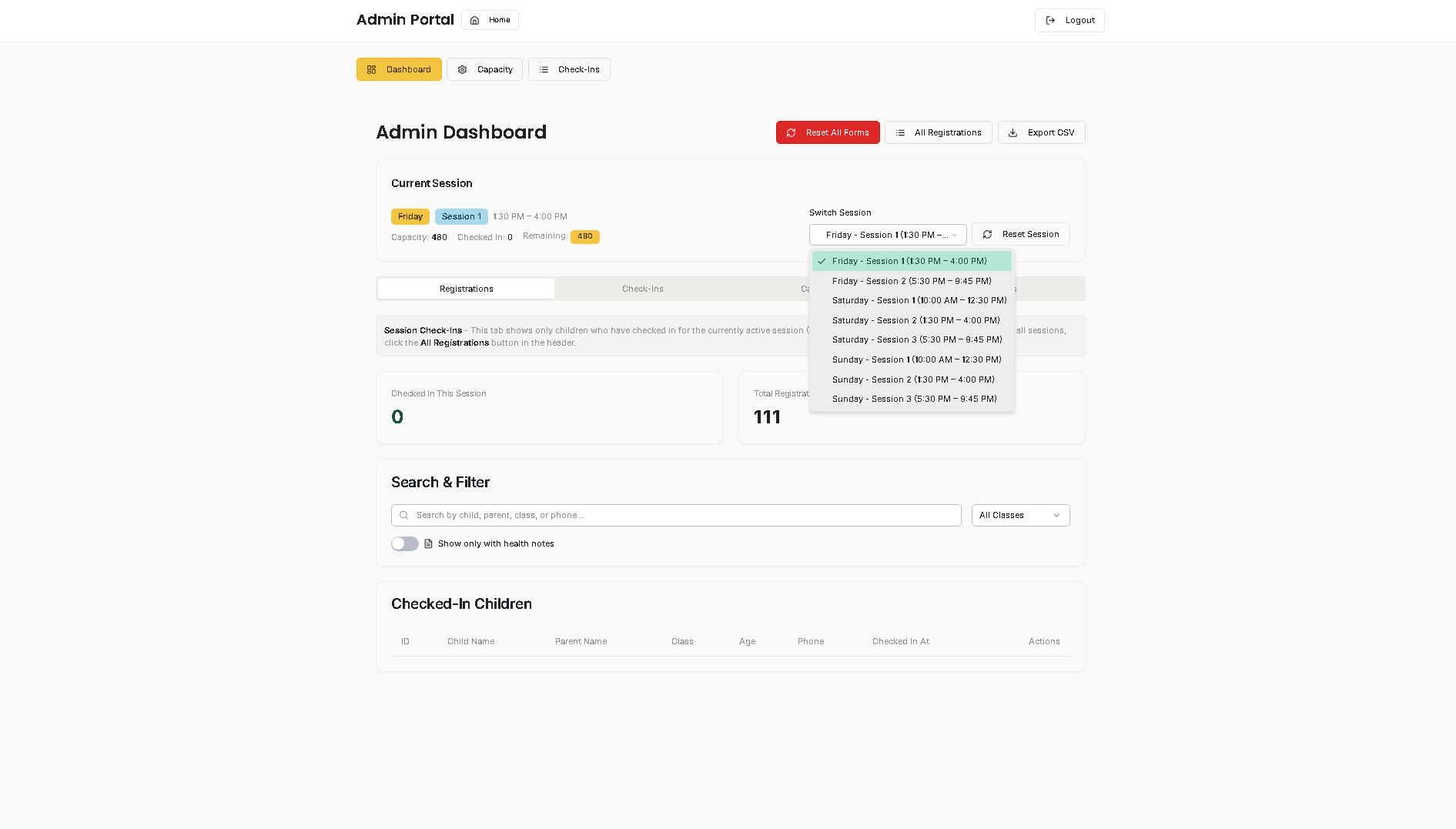The width and height of the screenshot is (1456, 829).
Task: Open Check-Ins list icon in navigation
Action: tap(544, 70)
